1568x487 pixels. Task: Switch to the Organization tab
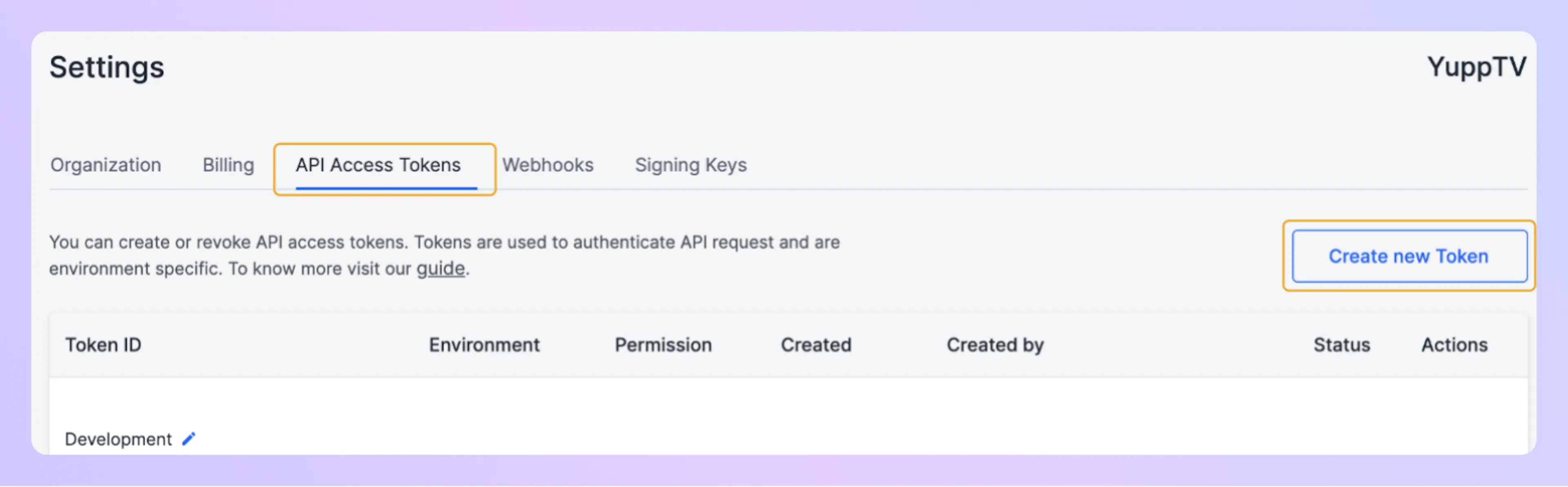click(x=106, y=165)
